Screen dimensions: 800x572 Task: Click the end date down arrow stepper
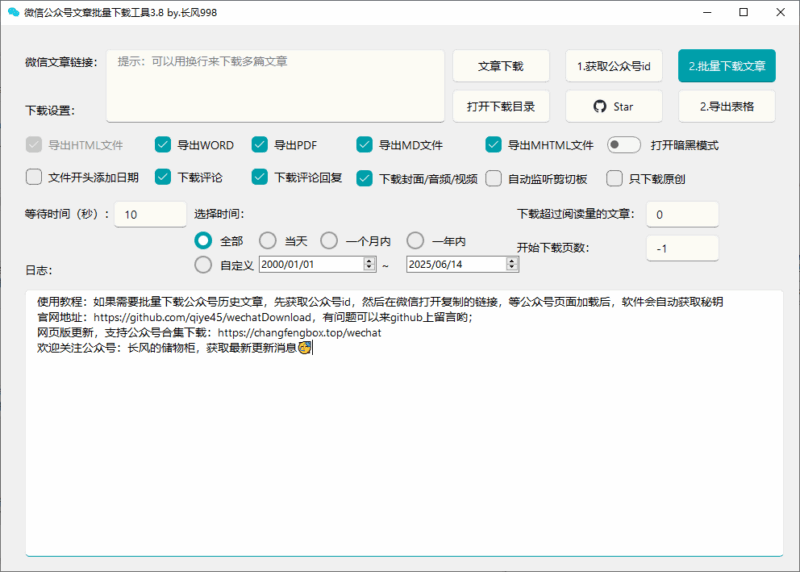[x=512, y=267]
